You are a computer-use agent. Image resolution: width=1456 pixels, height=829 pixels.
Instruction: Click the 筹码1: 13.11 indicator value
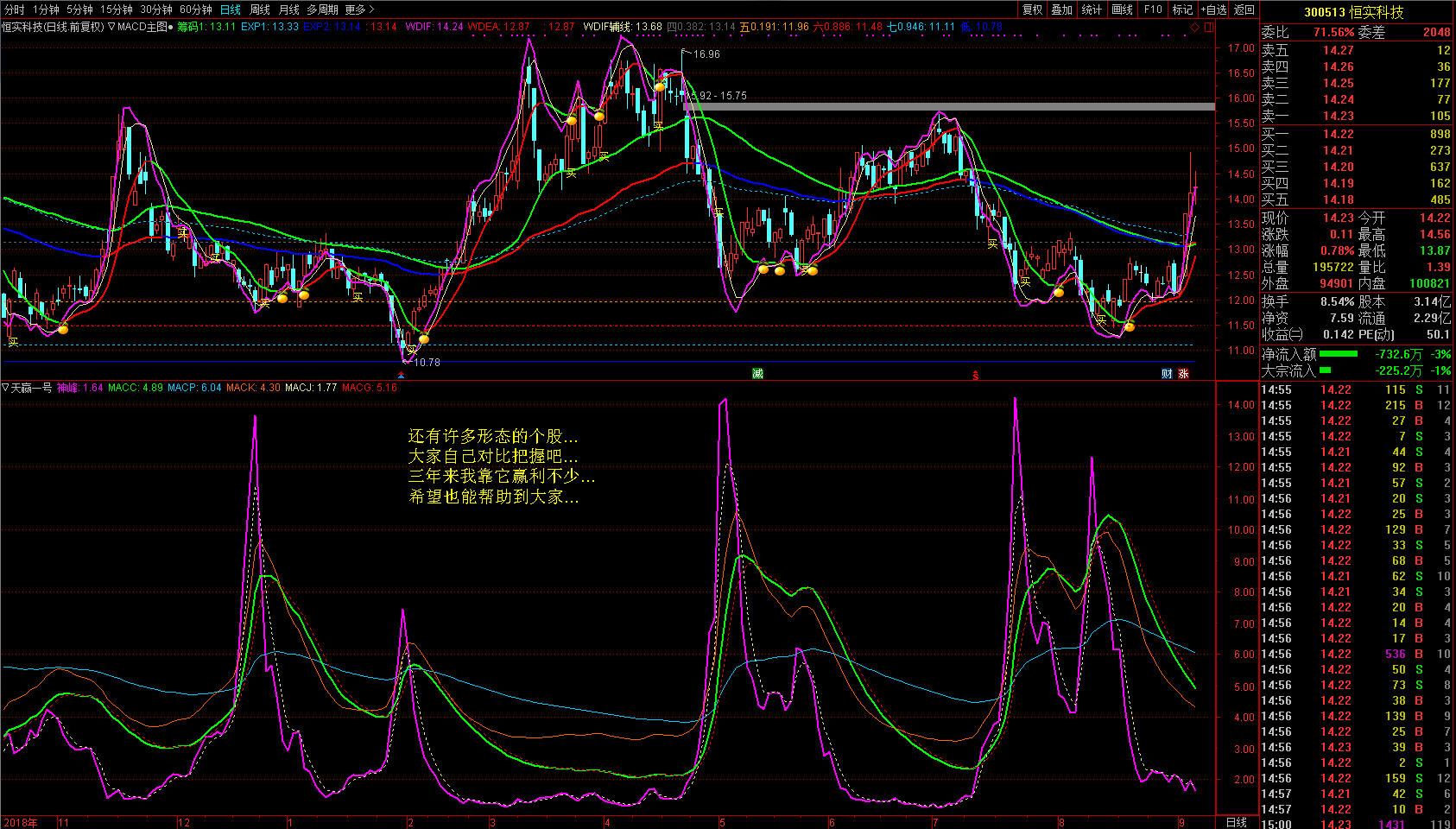206,27
